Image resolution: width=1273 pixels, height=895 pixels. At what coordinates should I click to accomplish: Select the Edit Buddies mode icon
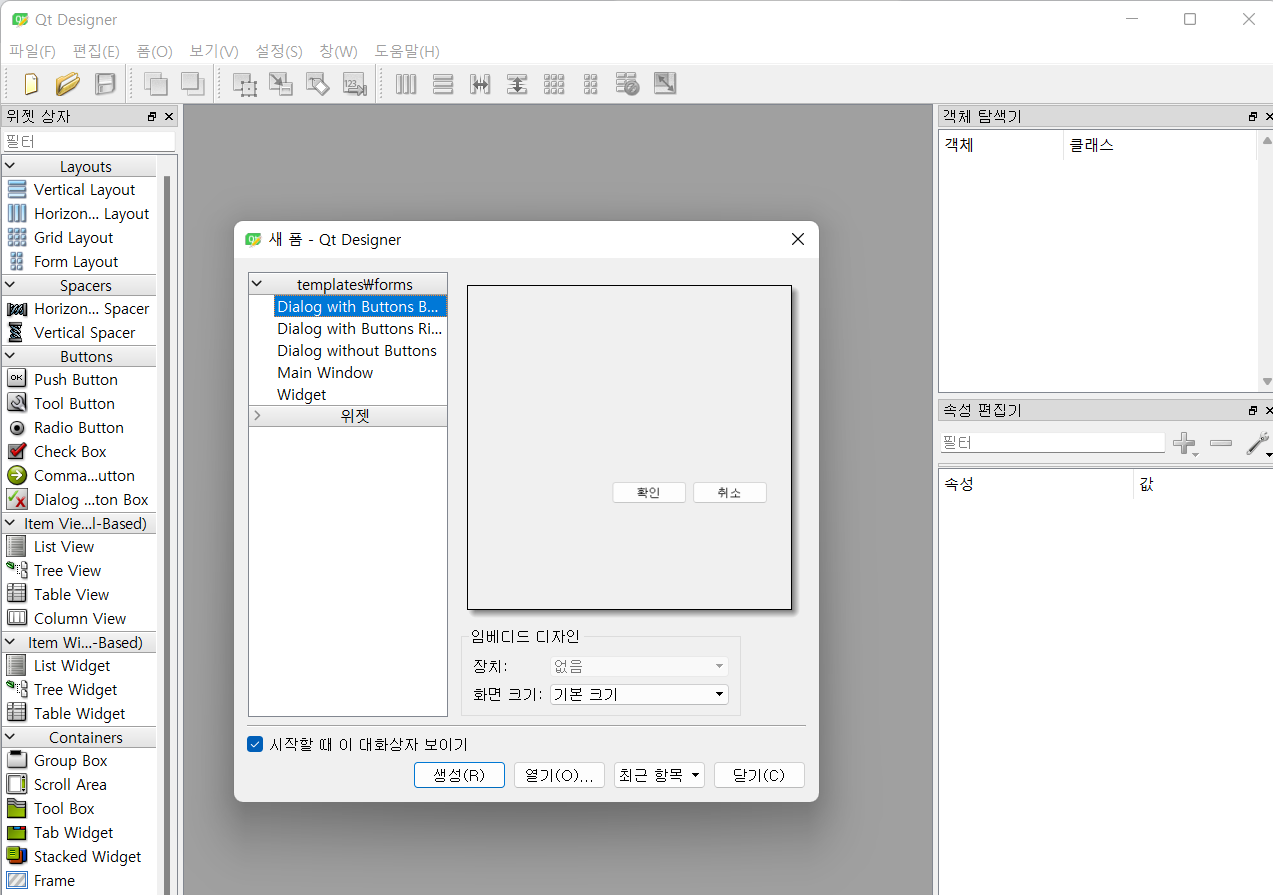click(318, 84)
